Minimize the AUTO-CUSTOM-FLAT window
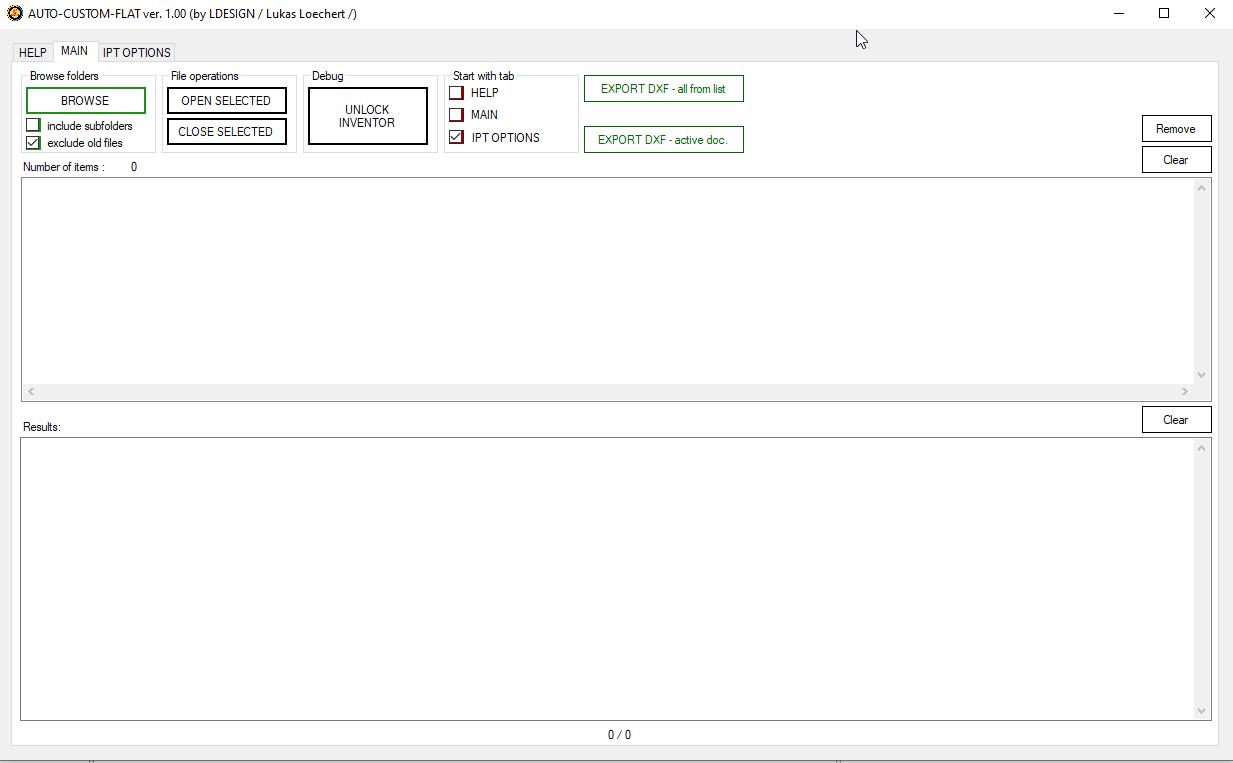 coord(1119,13)
